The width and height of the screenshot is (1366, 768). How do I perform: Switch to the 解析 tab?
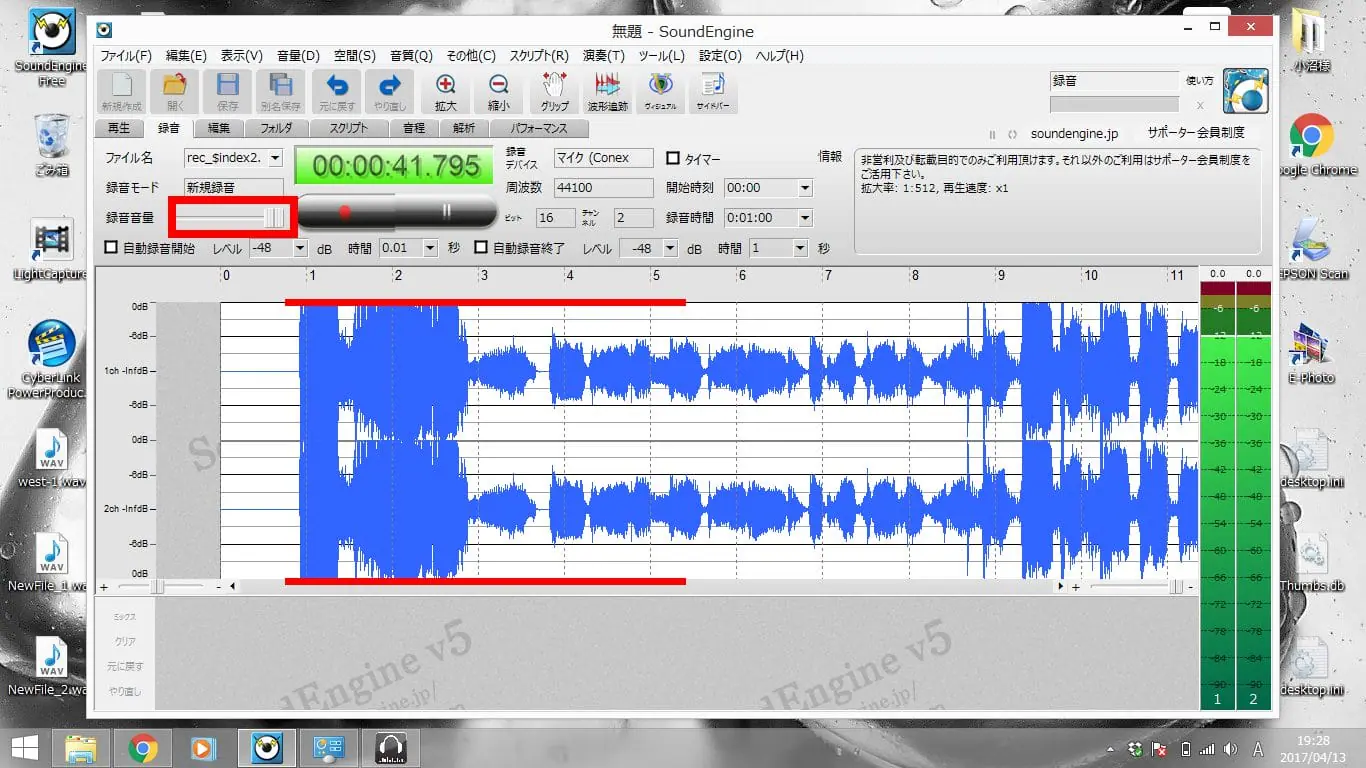coord(464,129)
